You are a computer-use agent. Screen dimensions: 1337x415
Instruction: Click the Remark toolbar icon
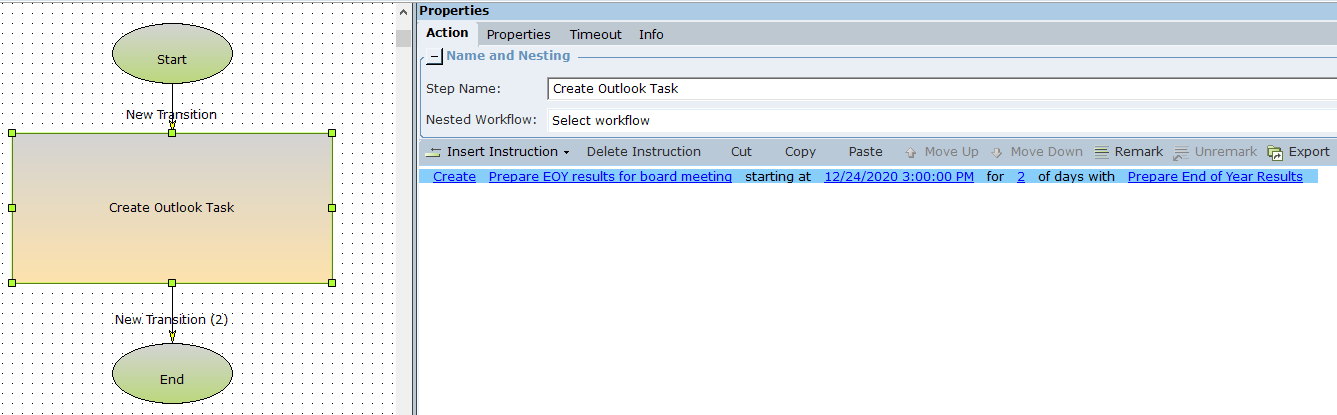click(1102, 152)
